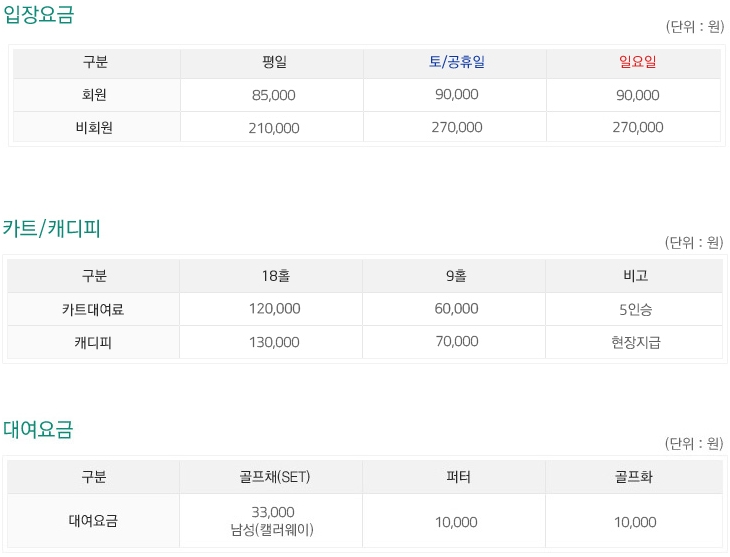Click the 입장요금 section heading

39,14
